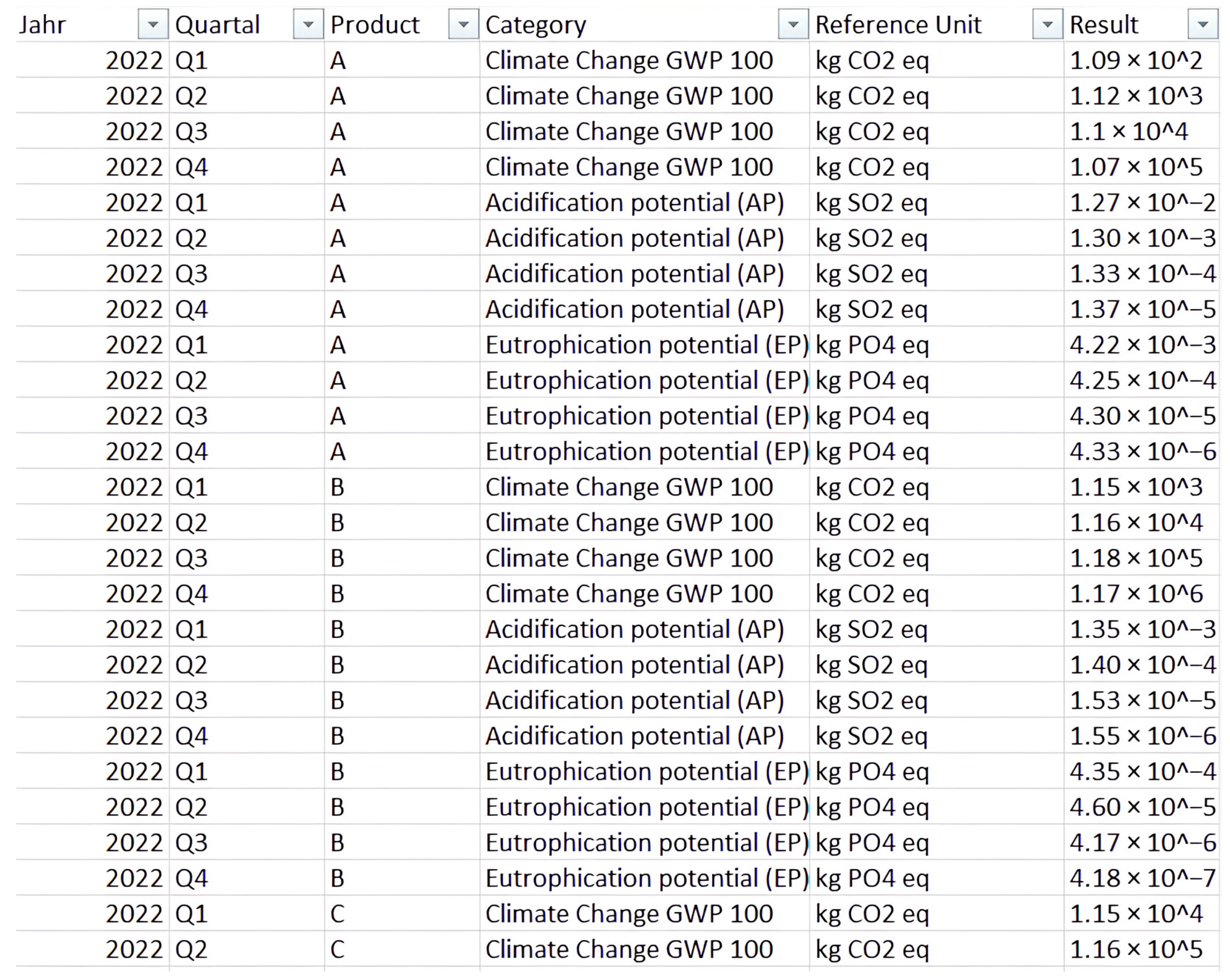Click result cell 4.33 × 10^−6
Viewport: 1230px width, 980px height.
tap(1141, 452)
